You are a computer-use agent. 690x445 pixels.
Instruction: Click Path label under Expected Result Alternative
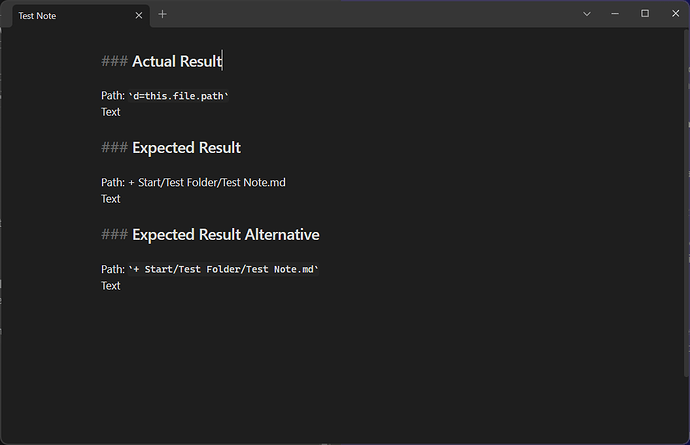112,269
